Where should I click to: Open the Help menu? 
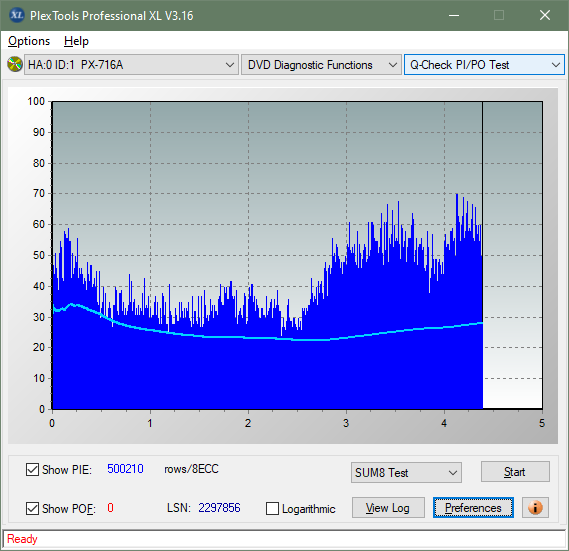tap(76, 41)
